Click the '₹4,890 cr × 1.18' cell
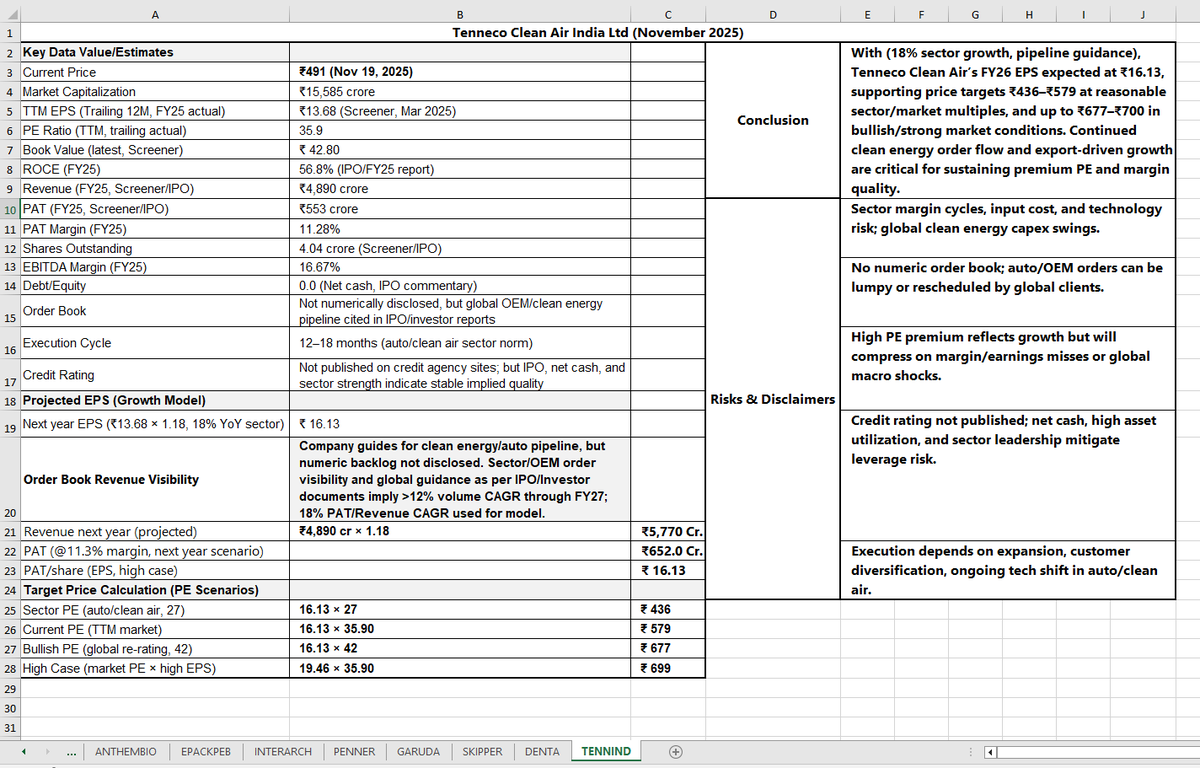 pyautogui.click(x=459, y=531)
